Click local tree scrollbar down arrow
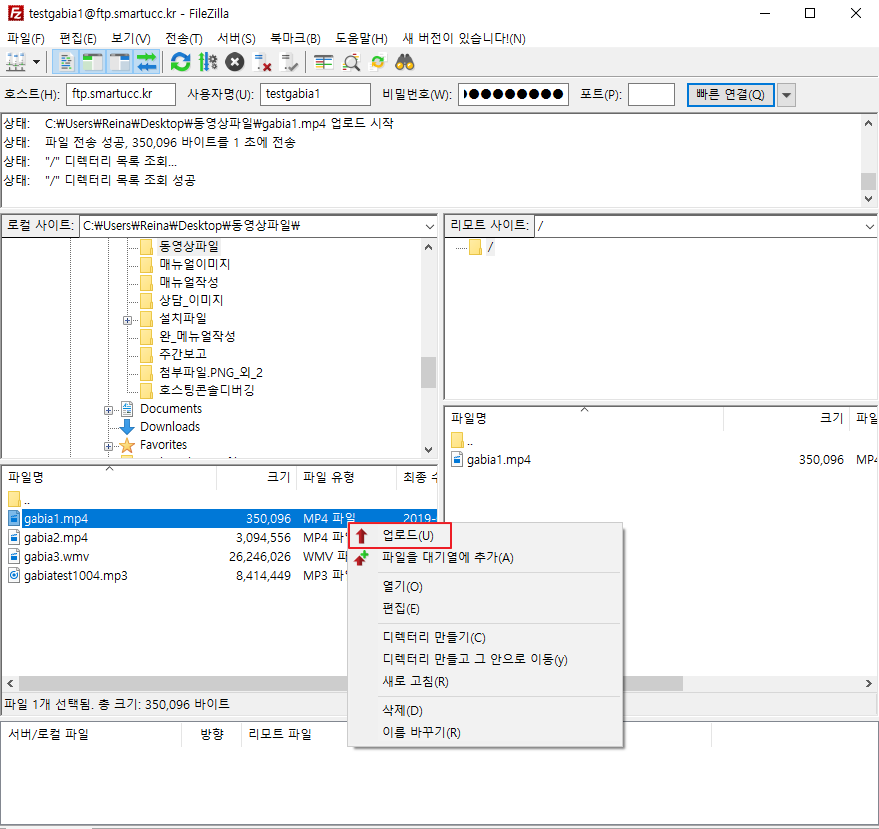The height and width of the screenshot is (829, 879). pos(428,450)
